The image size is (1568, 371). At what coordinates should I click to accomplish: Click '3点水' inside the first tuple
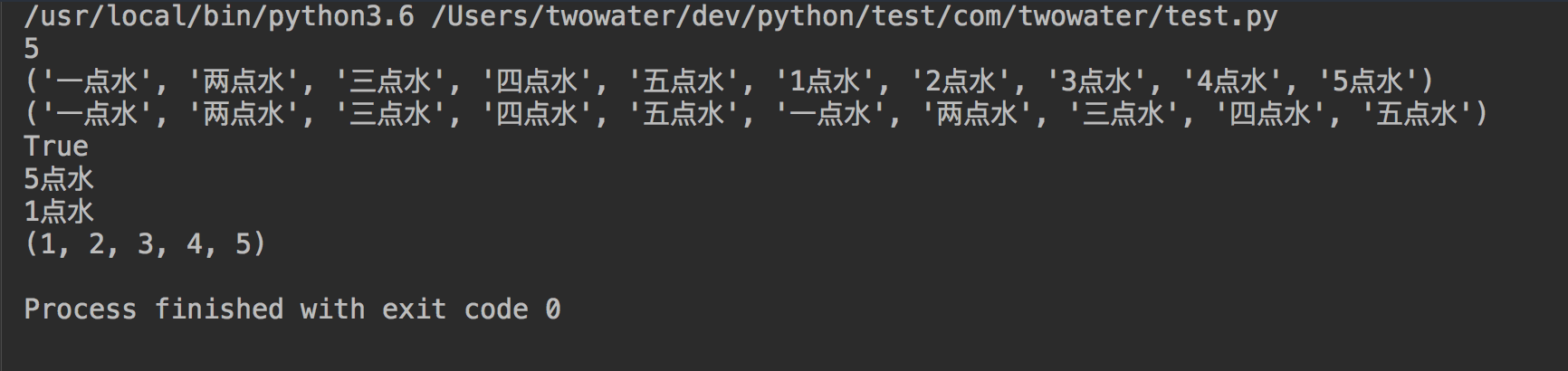1095,81
